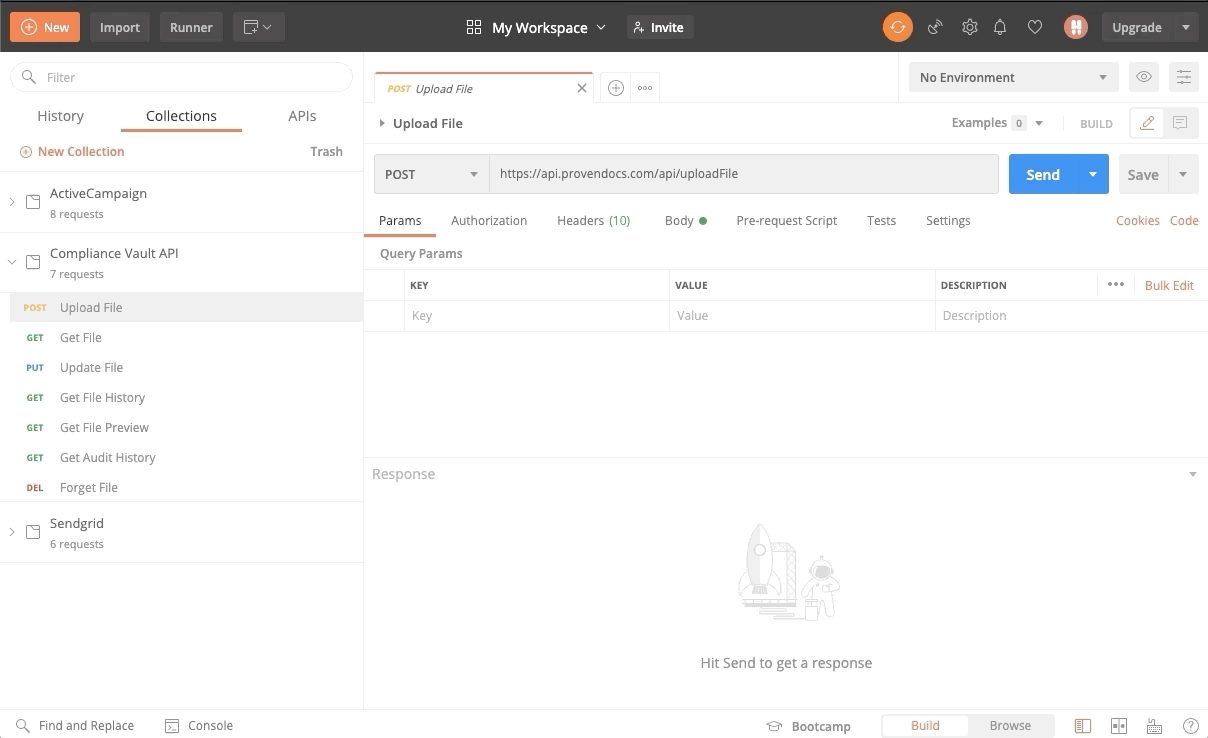Open query params column options ellipsis

(x=1116, y=285)
